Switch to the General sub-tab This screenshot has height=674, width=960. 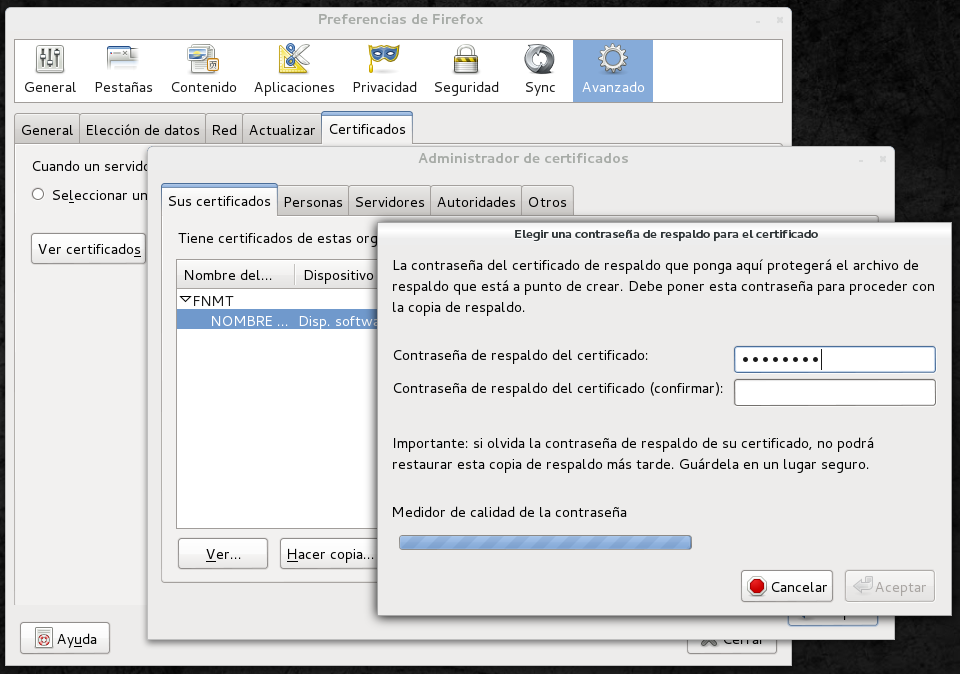click(x=47, y=130)
